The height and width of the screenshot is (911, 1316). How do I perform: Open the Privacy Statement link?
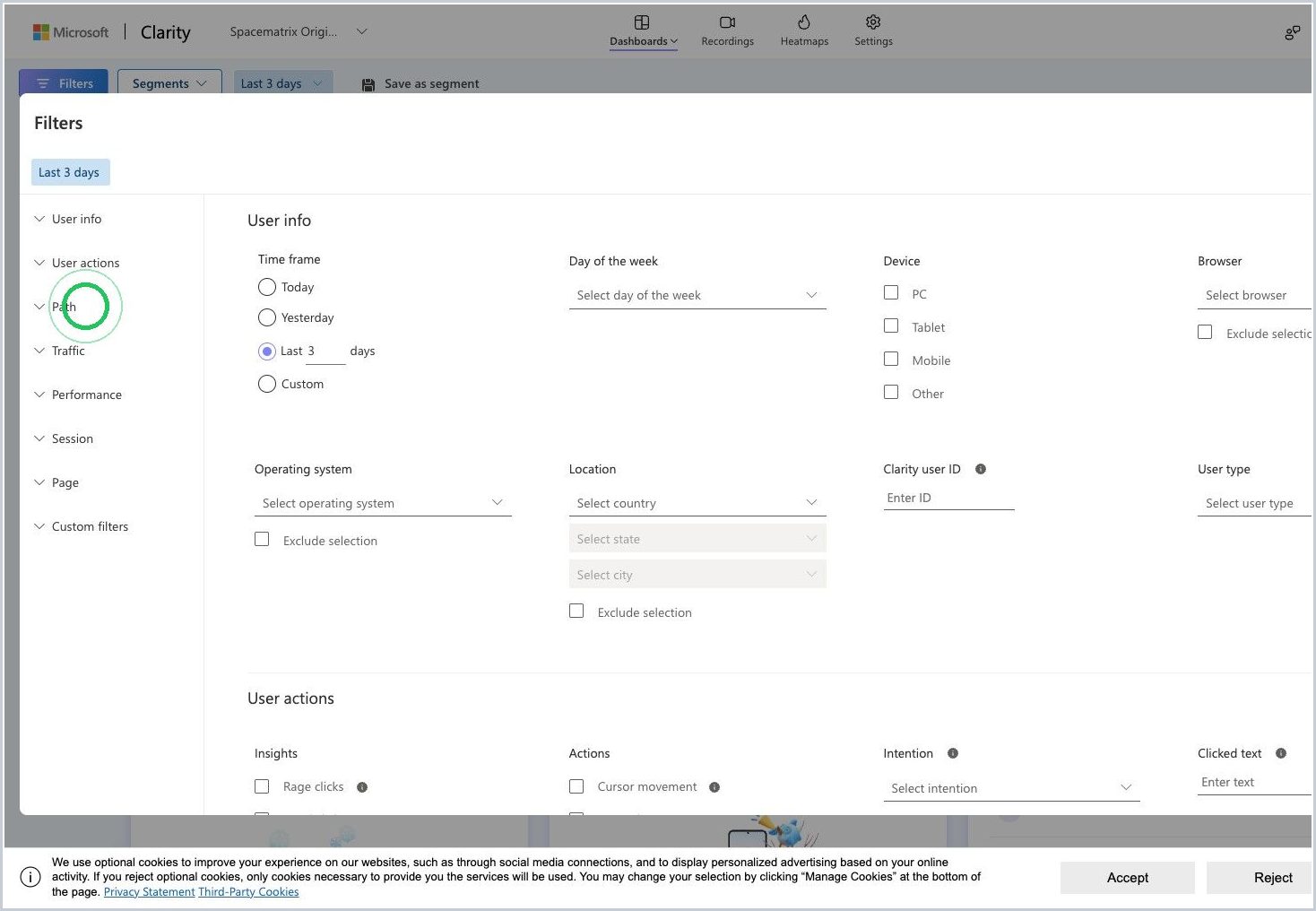[x=149, y=892]
